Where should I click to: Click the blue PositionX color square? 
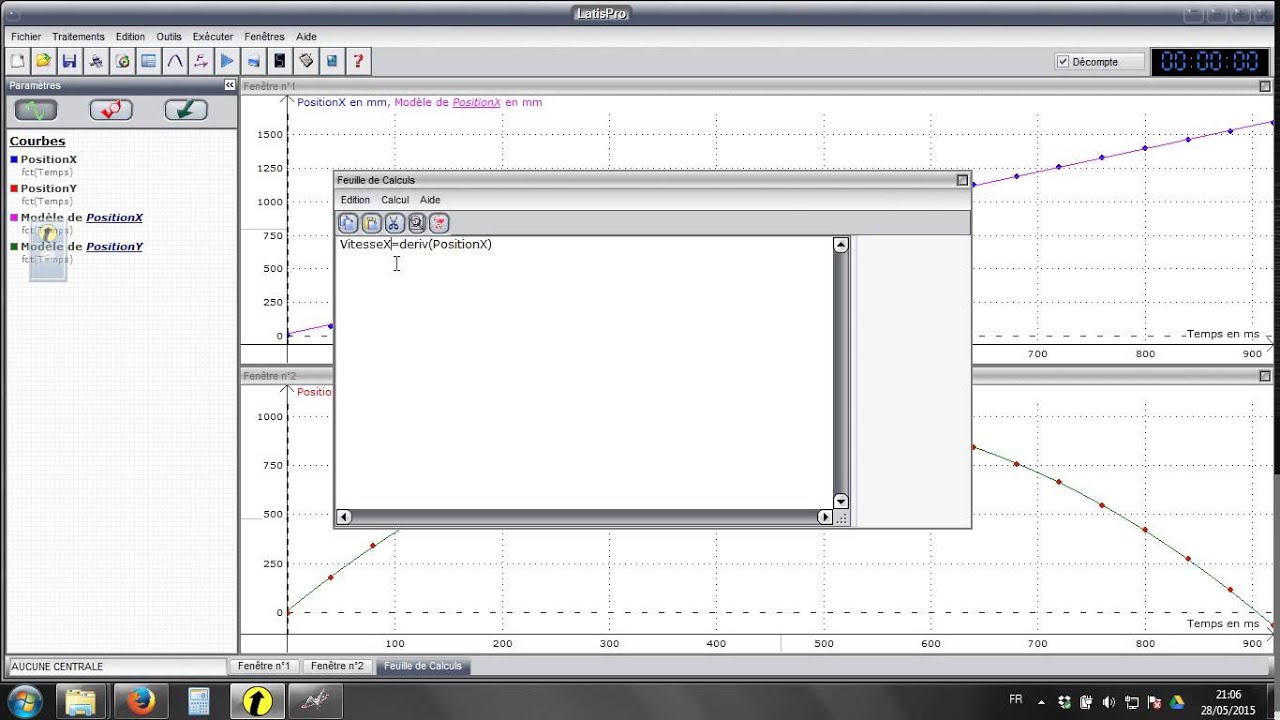13,160
